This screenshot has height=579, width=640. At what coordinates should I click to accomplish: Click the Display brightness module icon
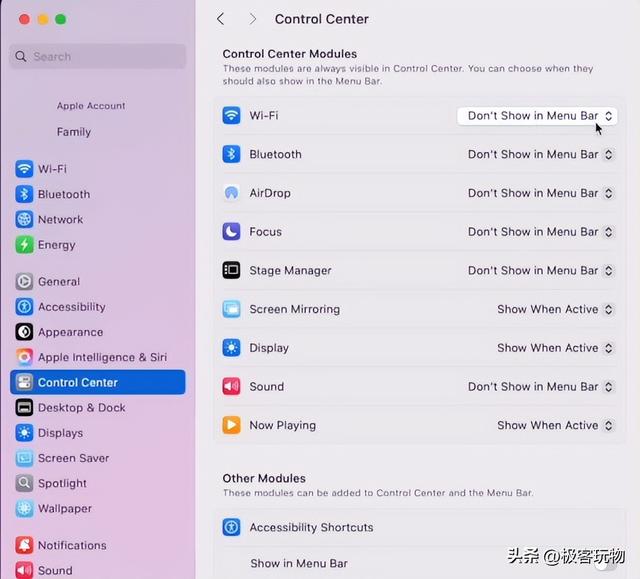[x=231, y=348]
